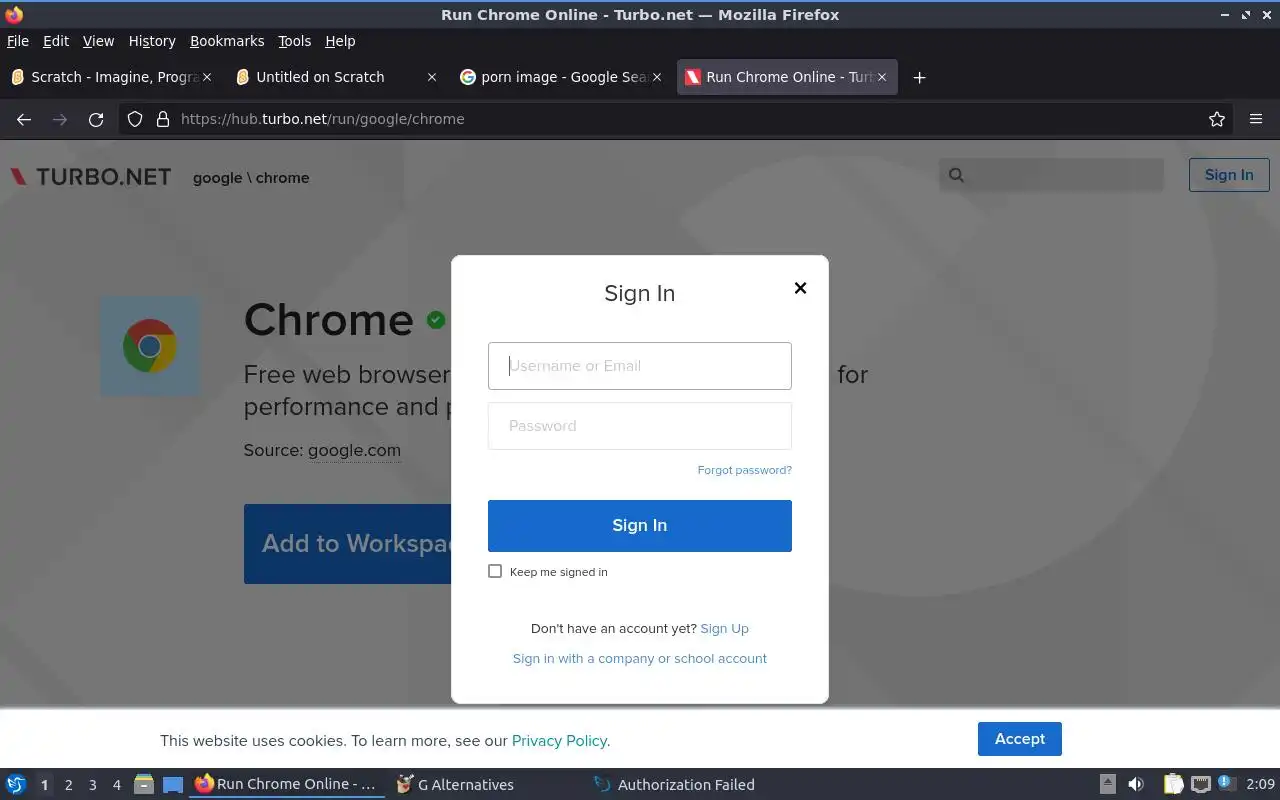The height and width of the screenshot is (800, 1280).
Task: Click the header Sign In button
Action: pos(1229,175)
